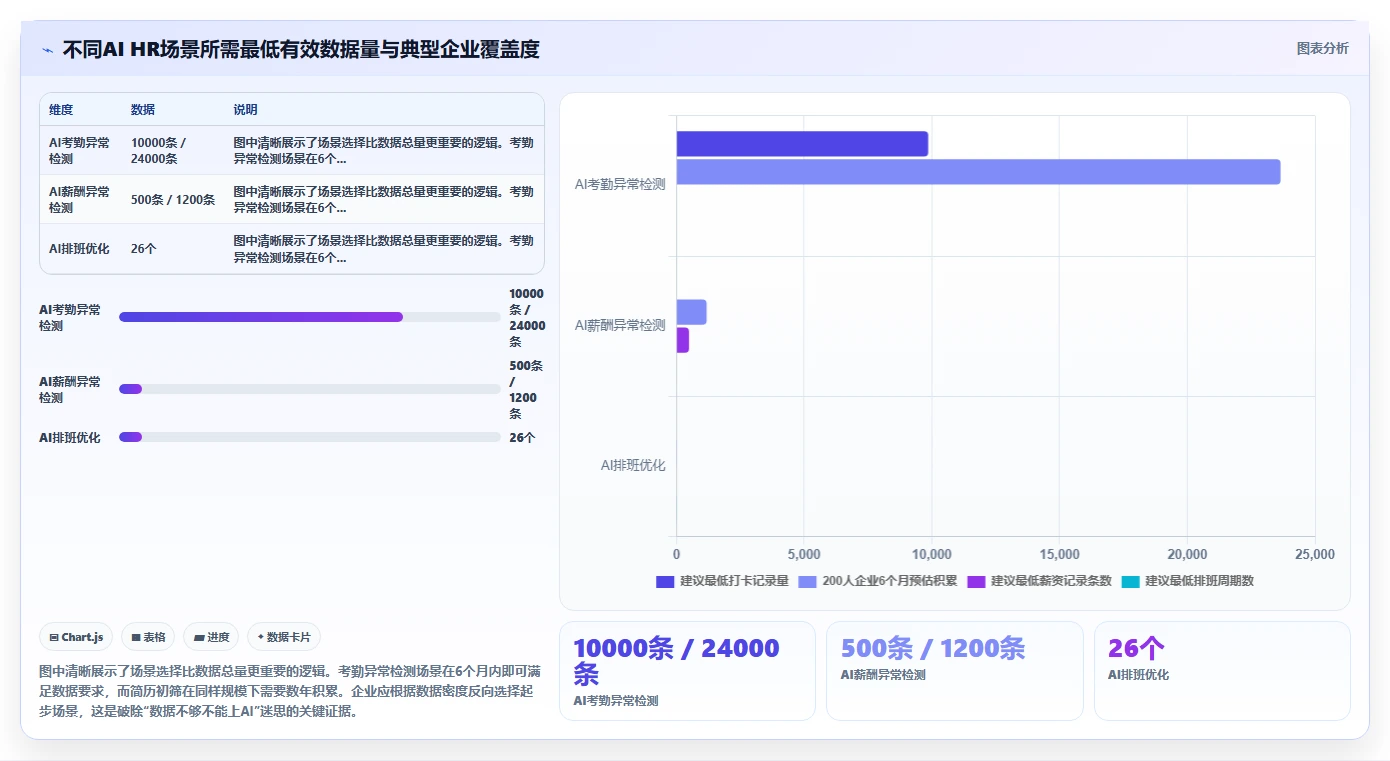
Task: Click the 数据 table column header
Action: [x=143, y=109]
